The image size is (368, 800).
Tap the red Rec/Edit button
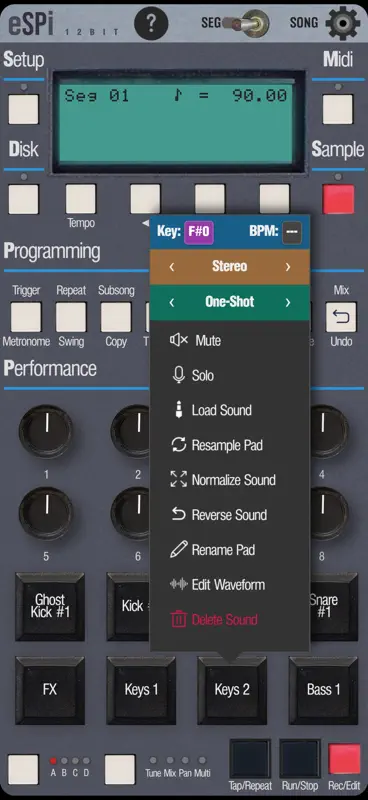[x=344, y=759]
